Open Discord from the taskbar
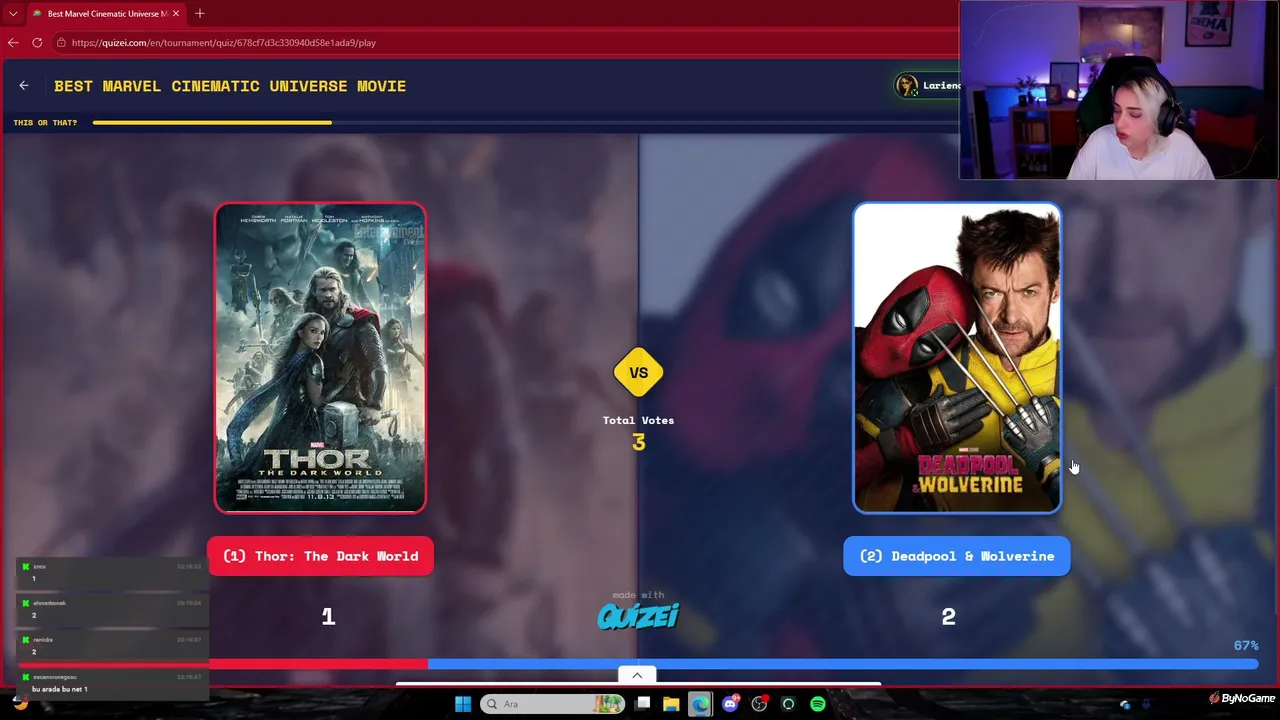Image resolution: width=1280 pixels, height=720 pixels. (x=730, y=704)
